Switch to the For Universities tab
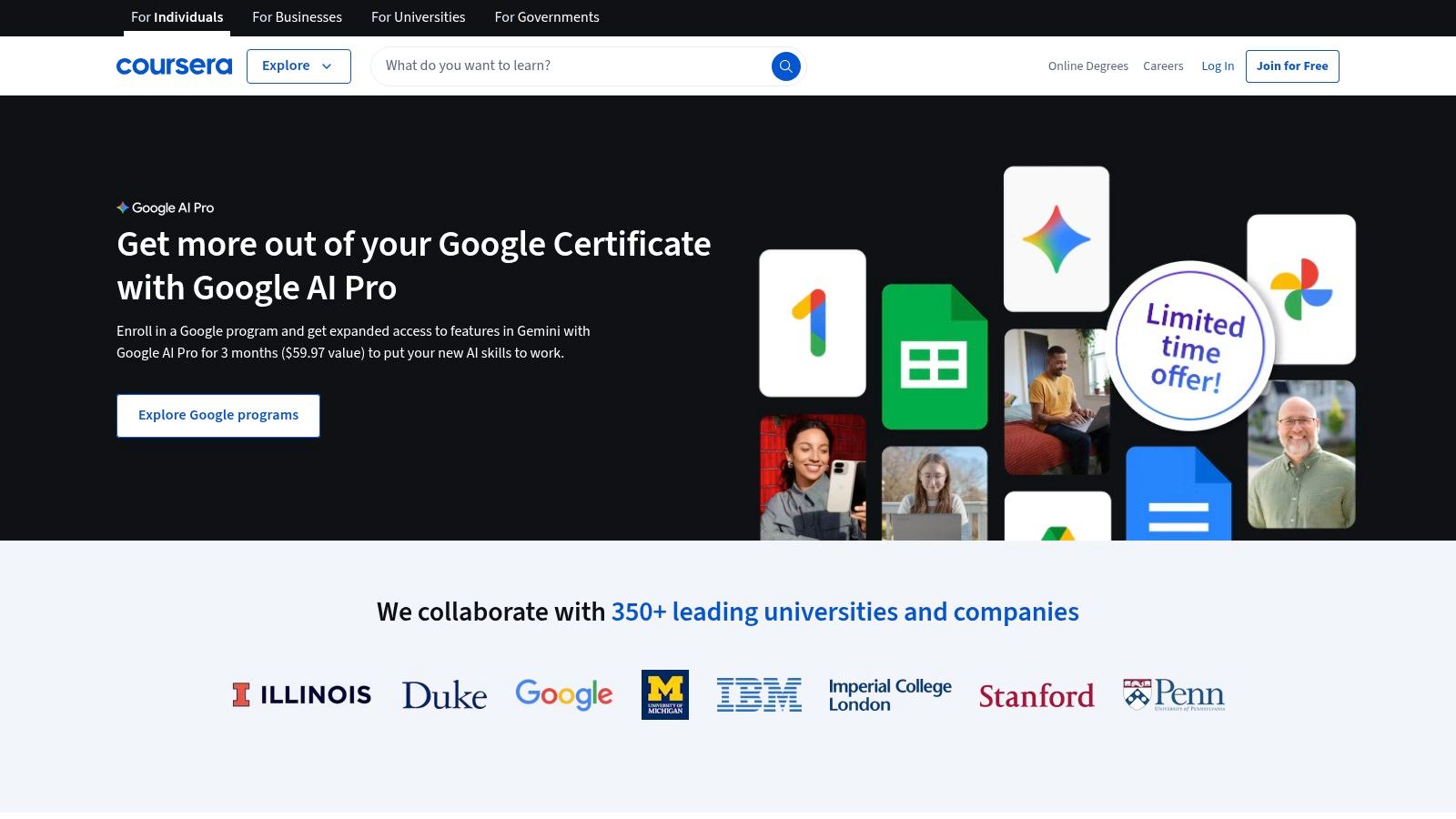The image size is (1456, 819). (418, 17)
